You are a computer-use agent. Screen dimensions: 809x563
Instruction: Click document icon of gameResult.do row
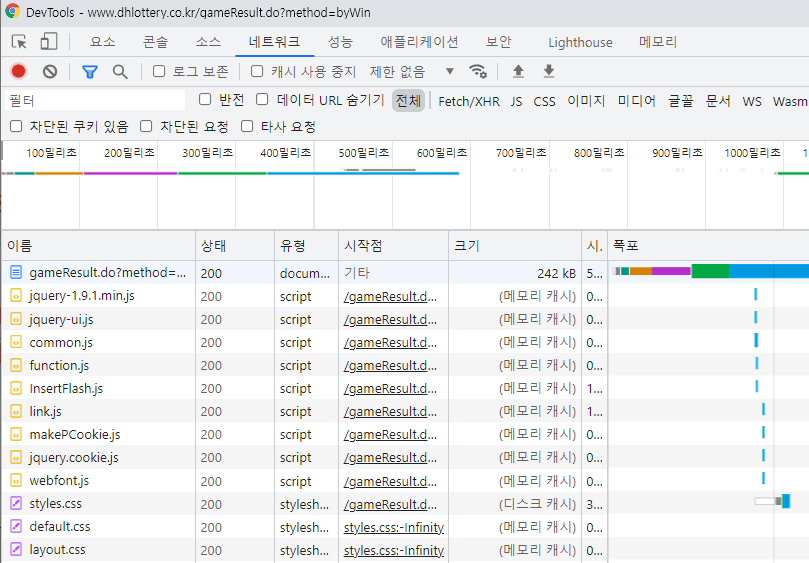coord(16,272)
